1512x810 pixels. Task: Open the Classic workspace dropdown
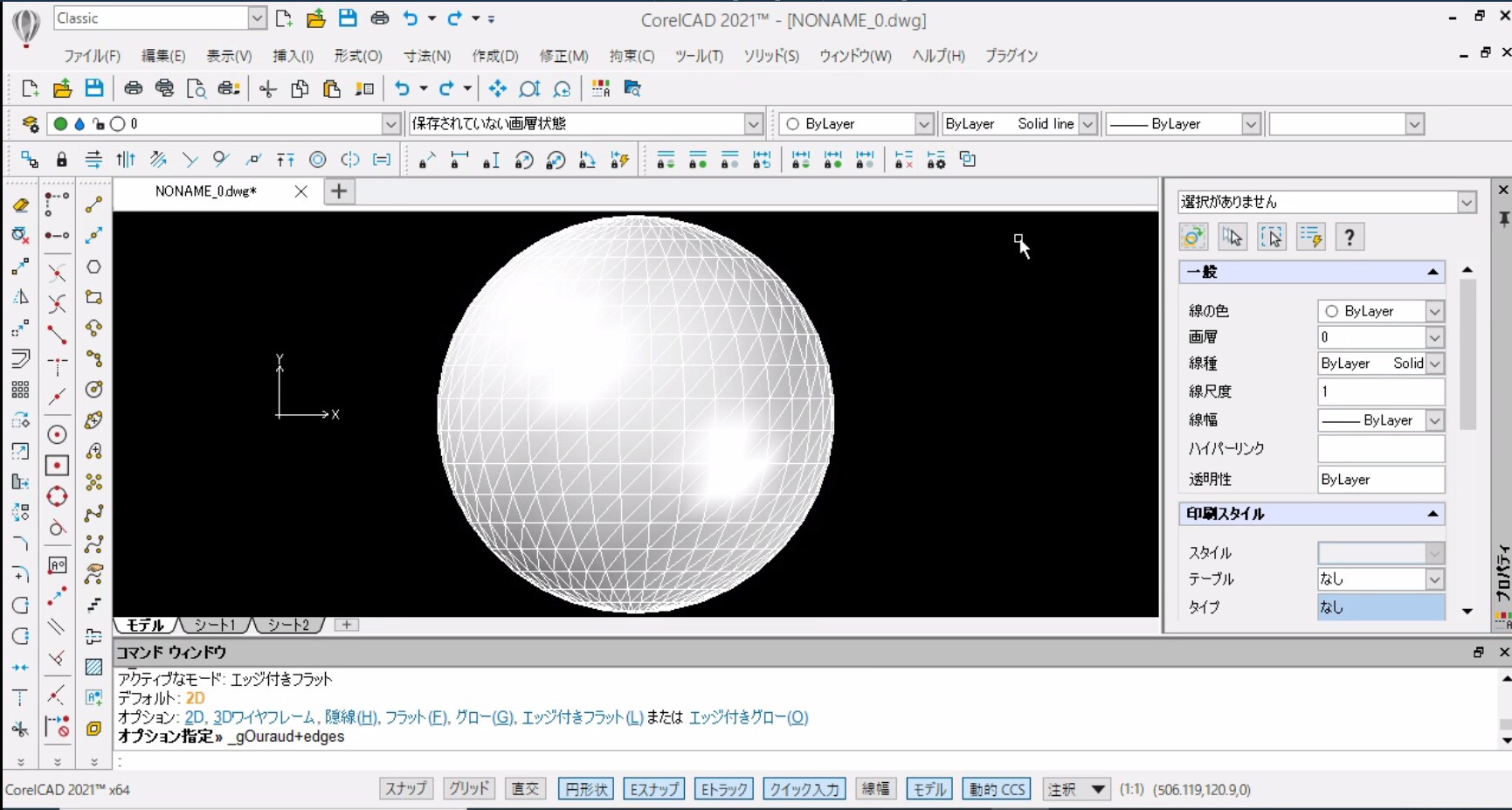tap(257, 18)
